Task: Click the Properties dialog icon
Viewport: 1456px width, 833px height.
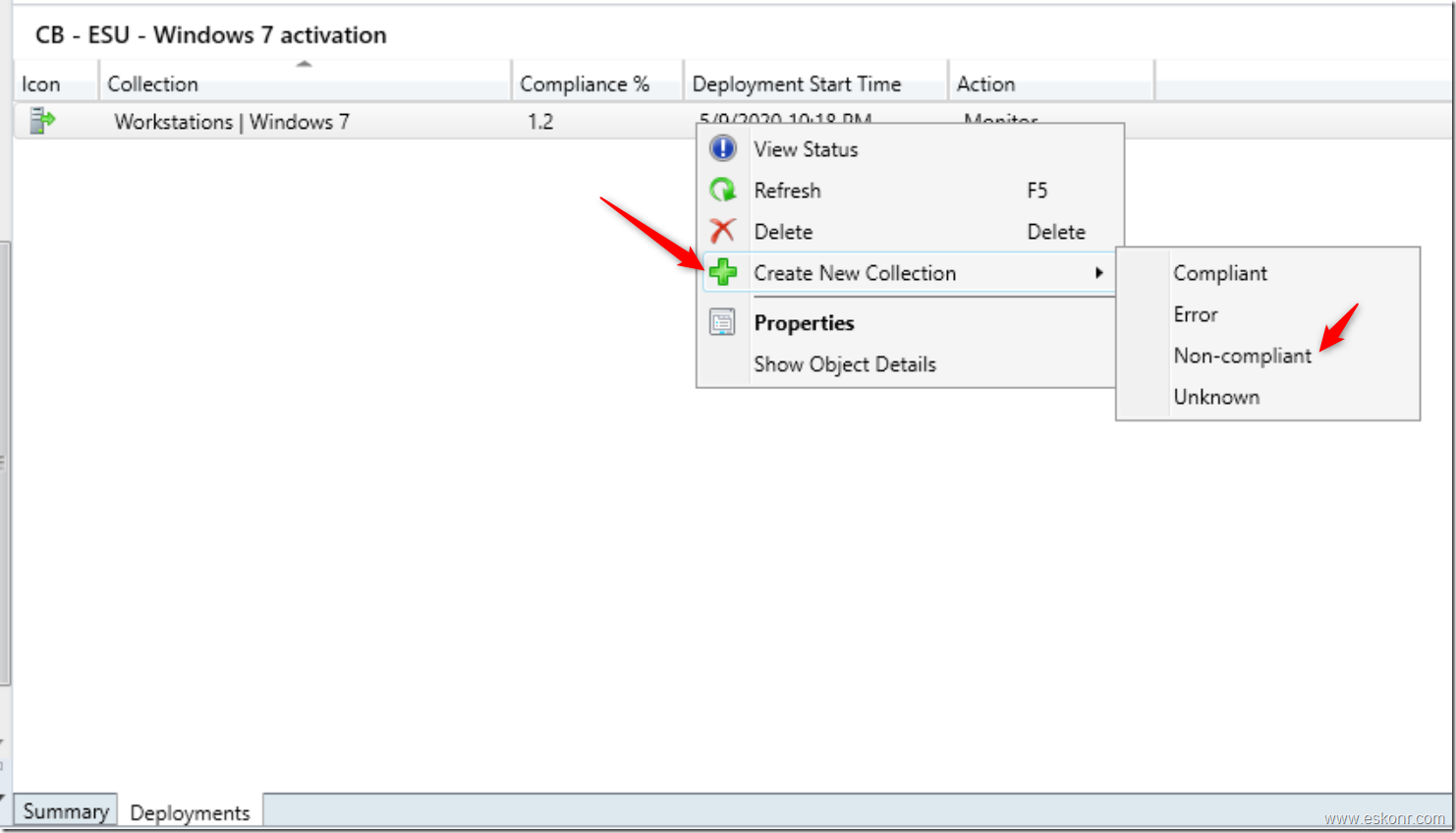Action: click(x=724, y=322)
